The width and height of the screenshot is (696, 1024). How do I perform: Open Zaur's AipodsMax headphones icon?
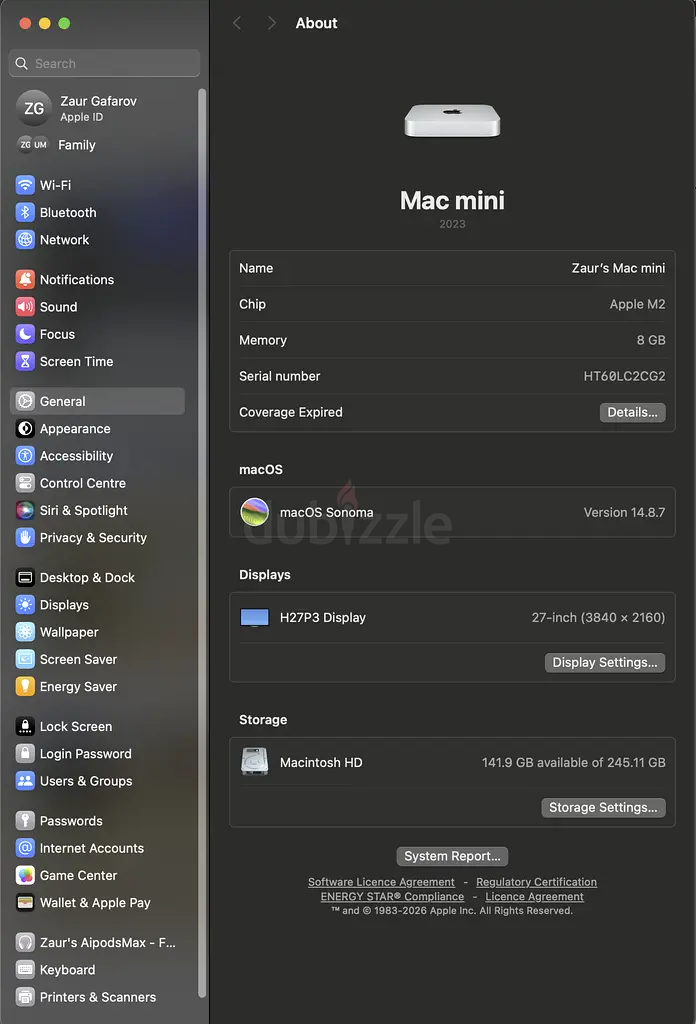click(x=25, y=943)
